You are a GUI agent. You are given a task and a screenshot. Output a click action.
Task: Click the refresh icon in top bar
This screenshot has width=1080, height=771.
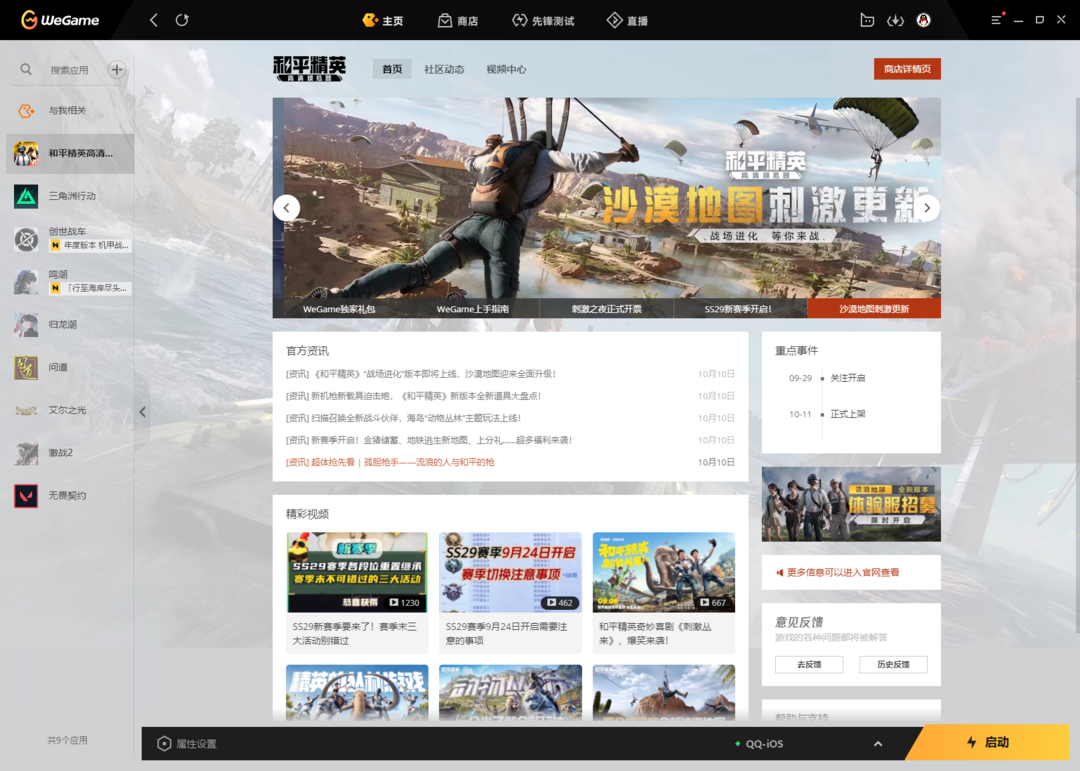click(182, 20)
